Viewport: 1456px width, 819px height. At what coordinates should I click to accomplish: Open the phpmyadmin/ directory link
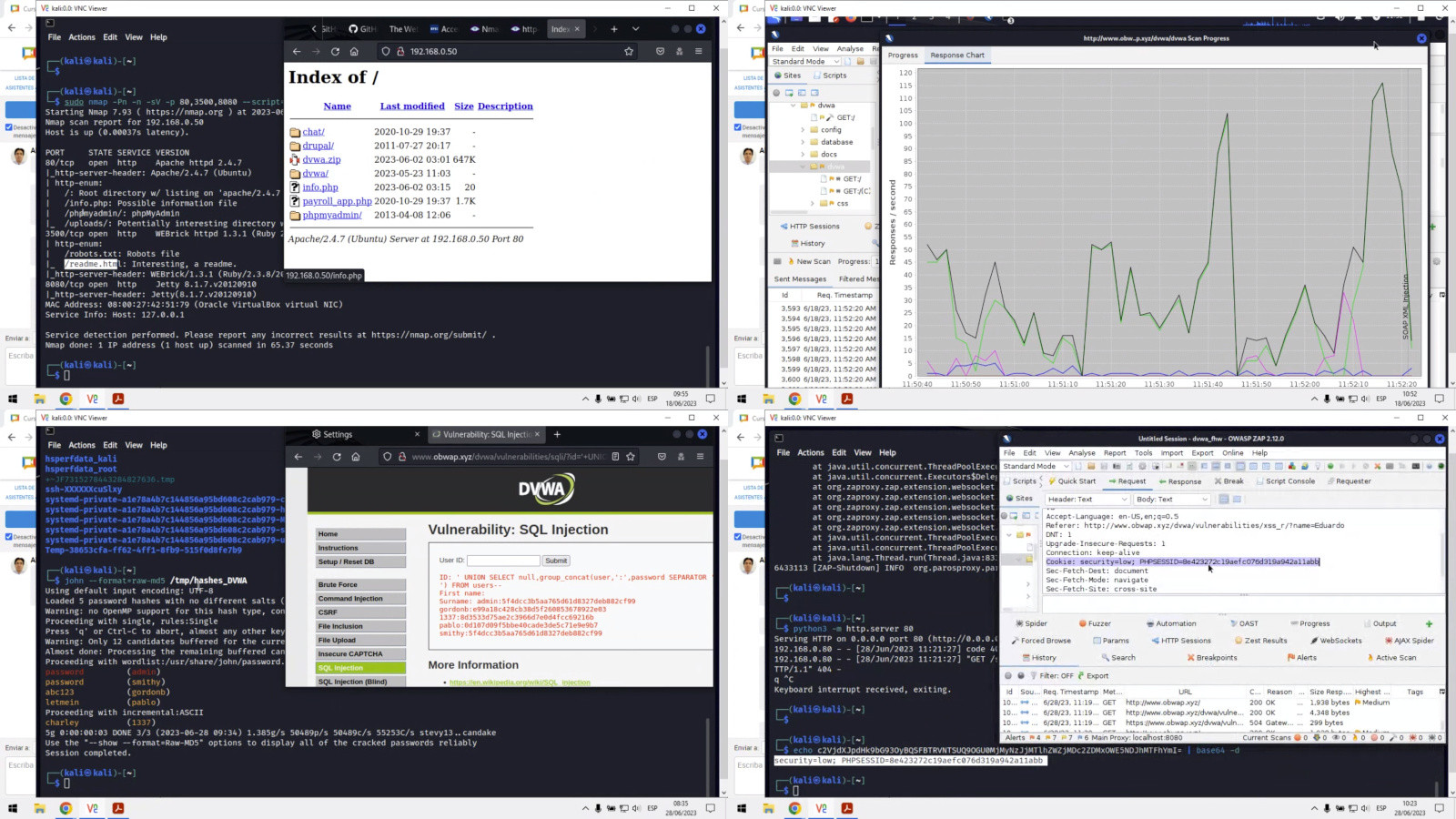pyautogui.click(x=332, y=216)
